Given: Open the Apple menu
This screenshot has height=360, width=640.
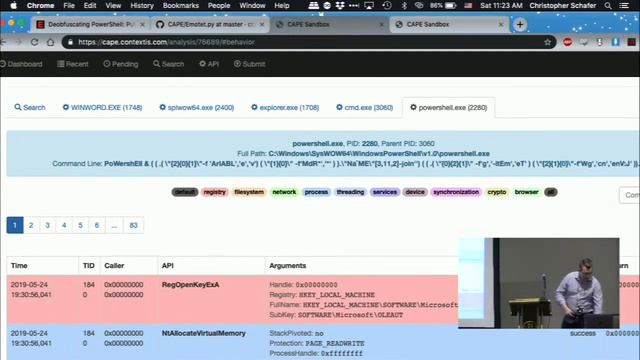Looking at the screenshot, I should click(13, 5).
